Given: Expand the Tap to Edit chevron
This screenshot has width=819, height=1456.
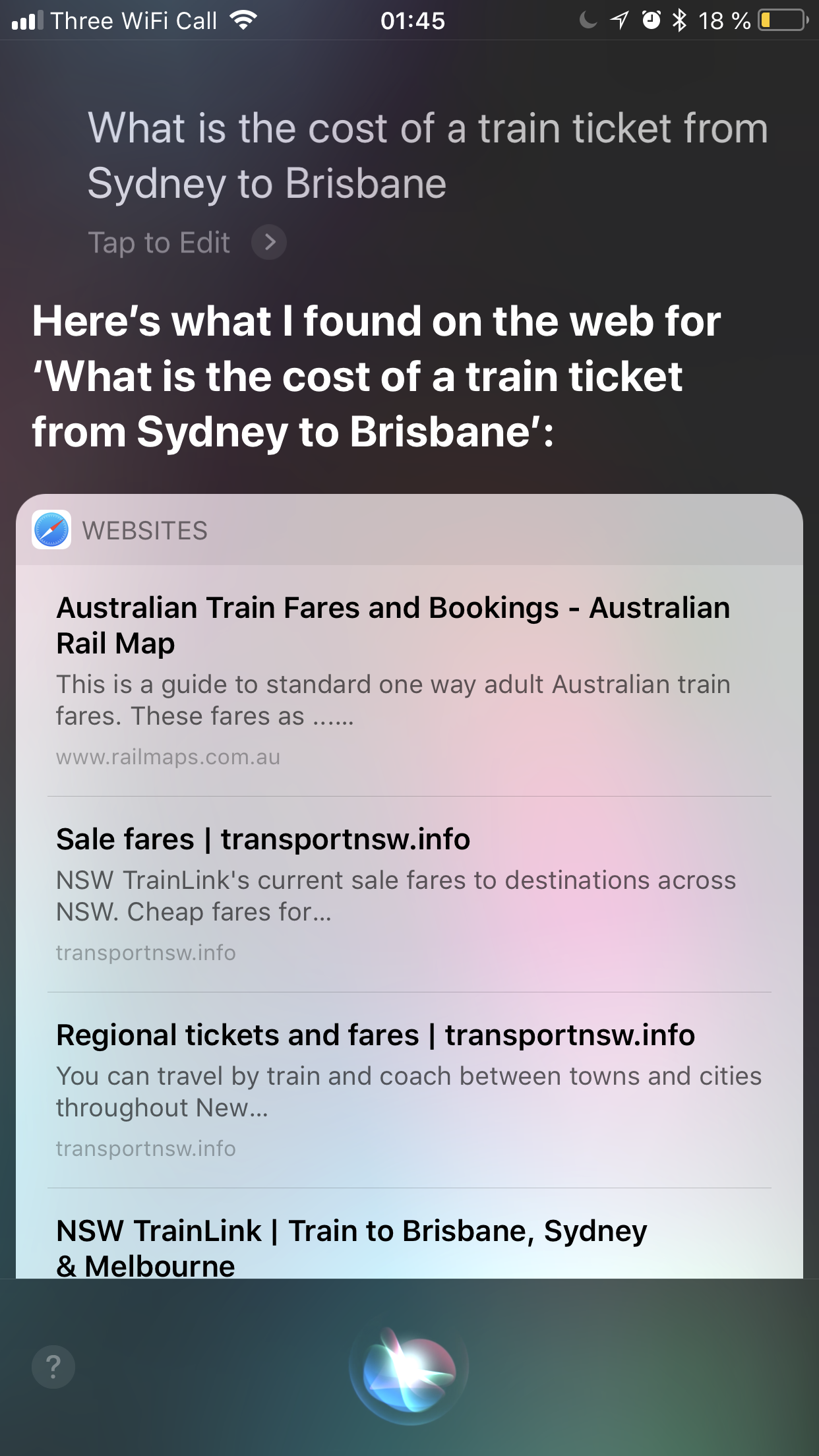Looking at the screenshot, I should 269,243.
